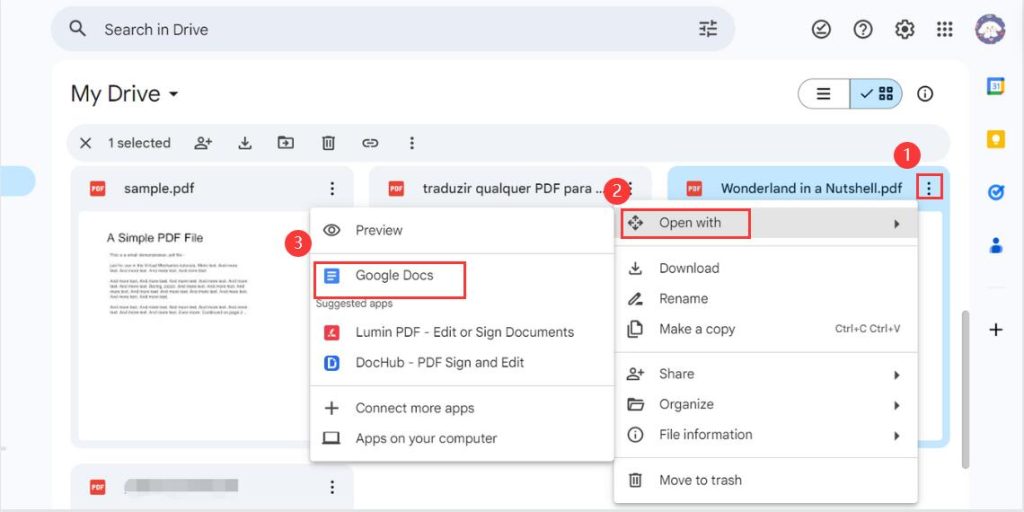Select the Wonderland in a Nutshell.pdf title
This screenshot has height=512, width=1024.
[811, 189]
